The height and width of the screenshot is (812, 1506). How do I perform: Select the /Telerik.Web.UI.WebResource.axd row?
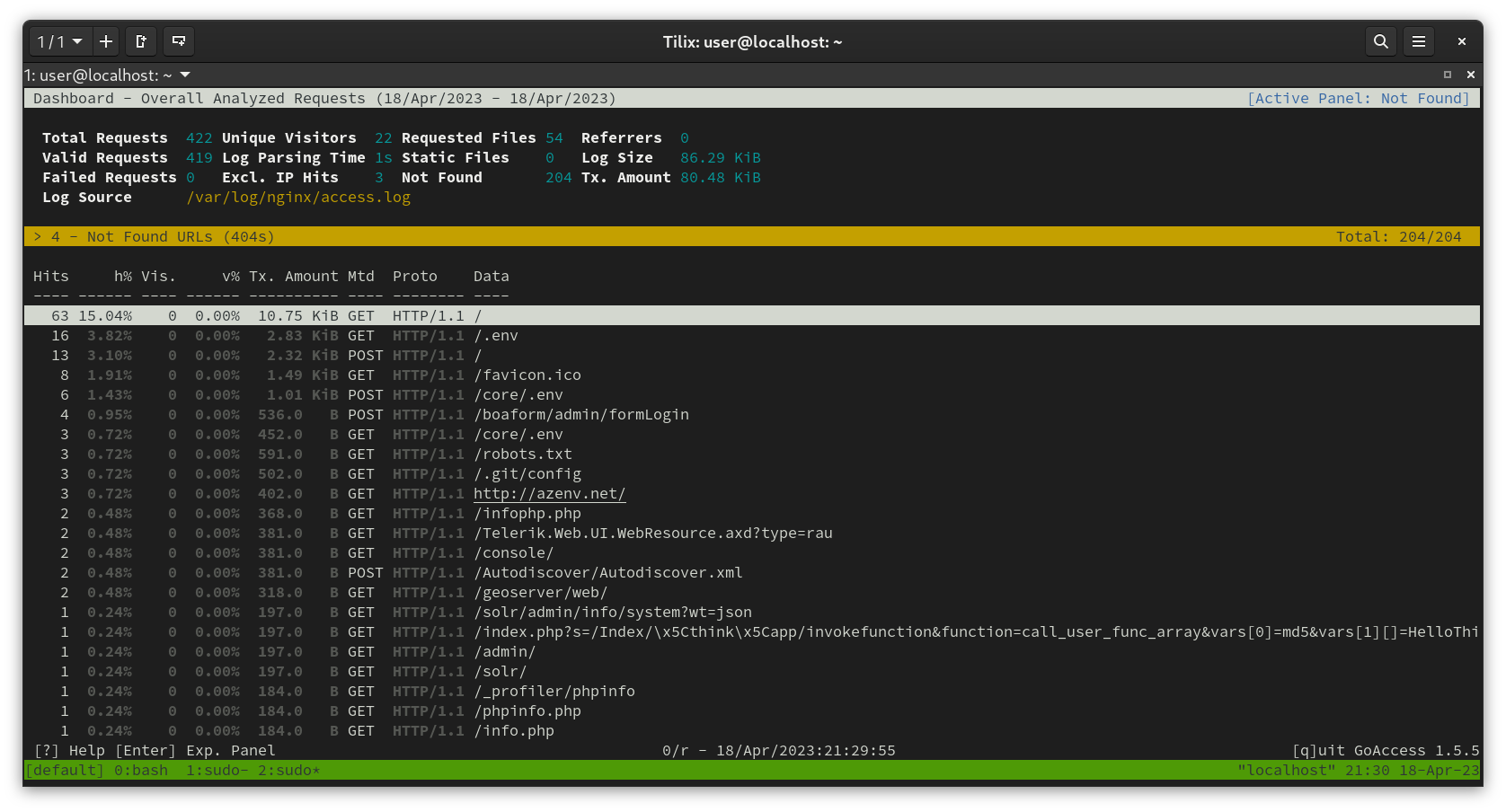point(752,534)
